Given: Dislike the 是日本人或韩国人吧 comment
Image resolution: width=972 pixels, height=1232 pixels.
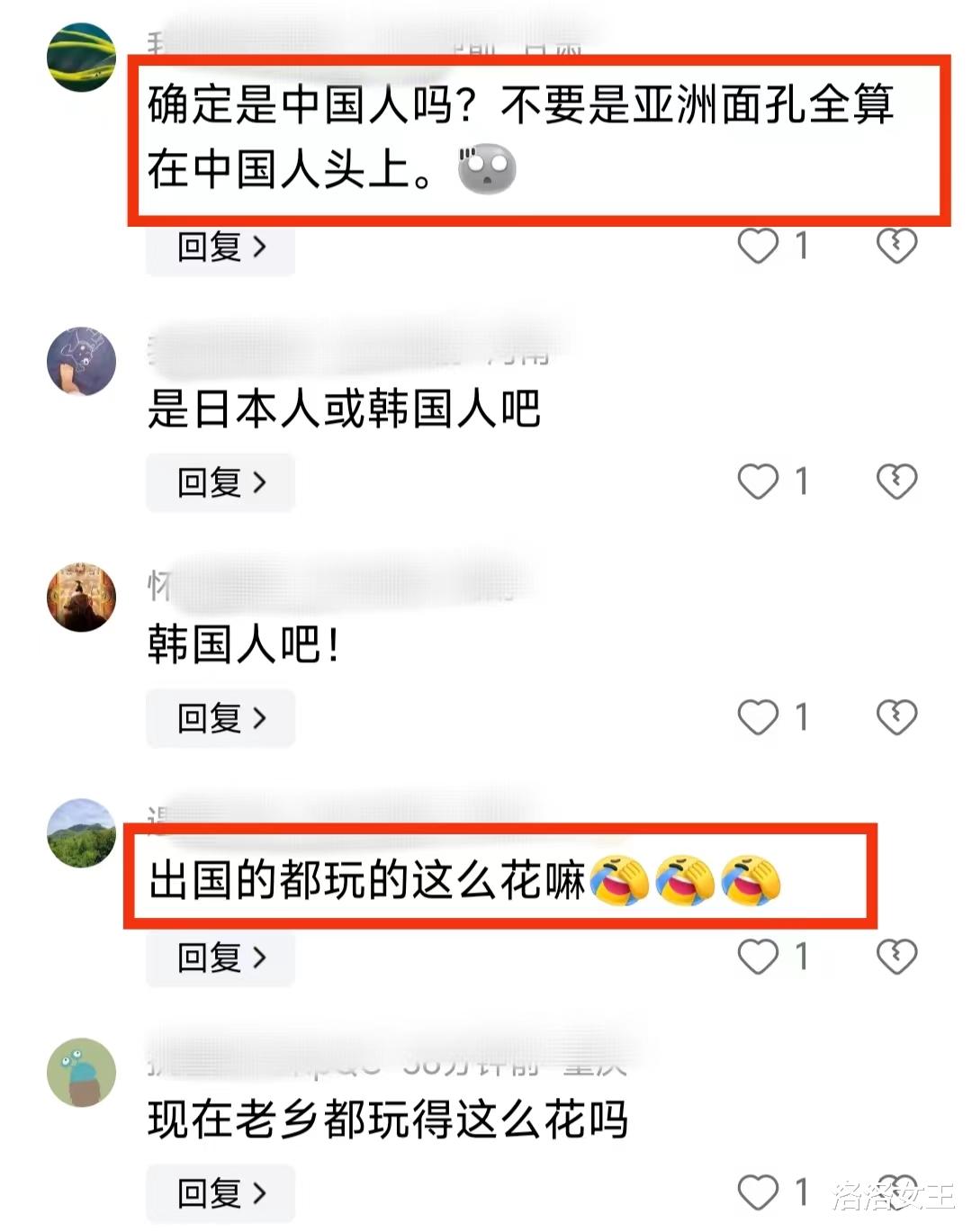Looking at the screenshot, I should (x=896, y=481).
